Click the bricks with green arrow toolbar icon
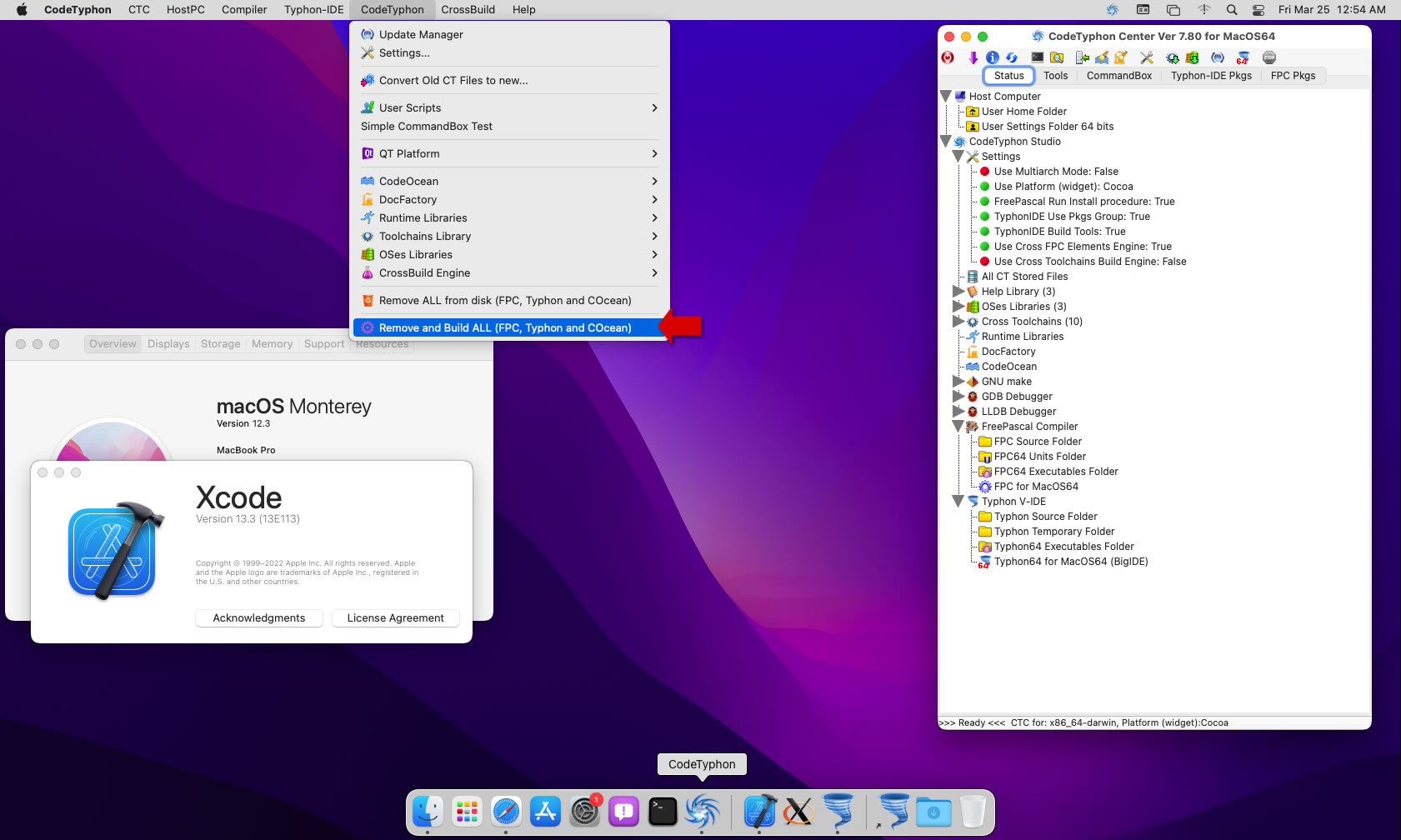This screenshot has width=1401, height=840. [1193, 57]
